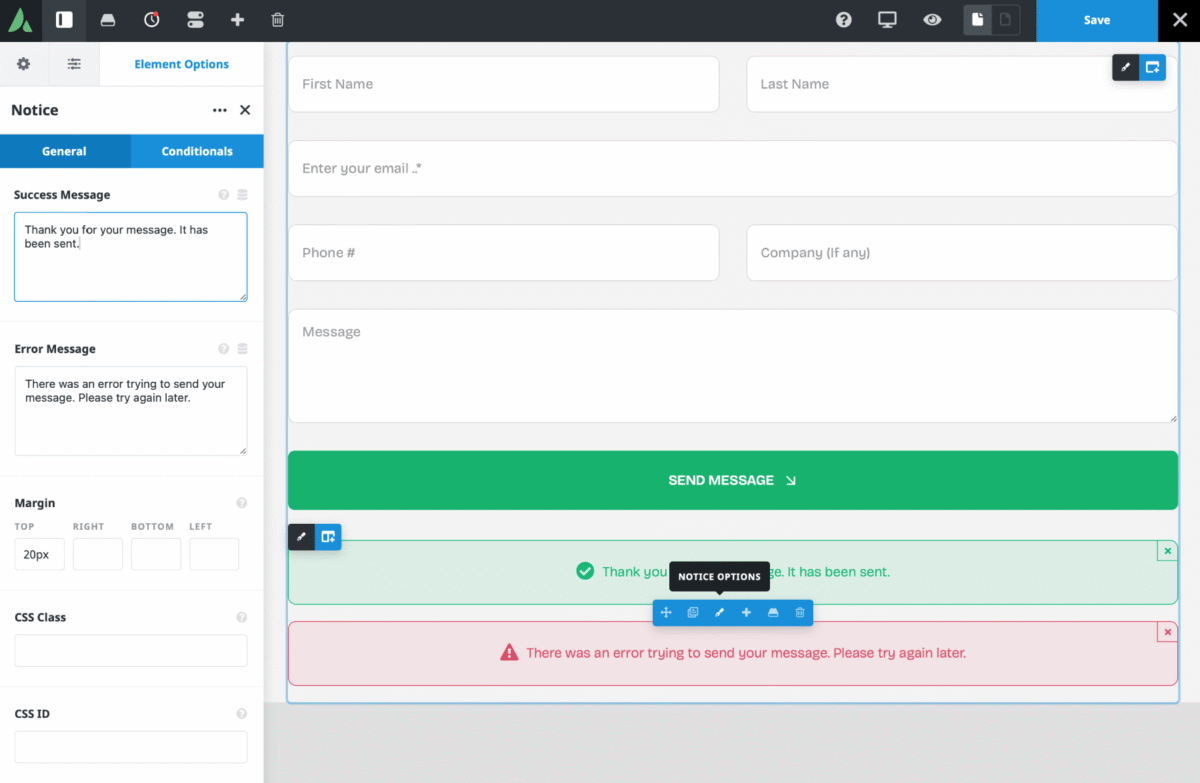The image size is (1200, 783).
Task: Open dynamic data icon for Error Message
Action: pos(242,349)
